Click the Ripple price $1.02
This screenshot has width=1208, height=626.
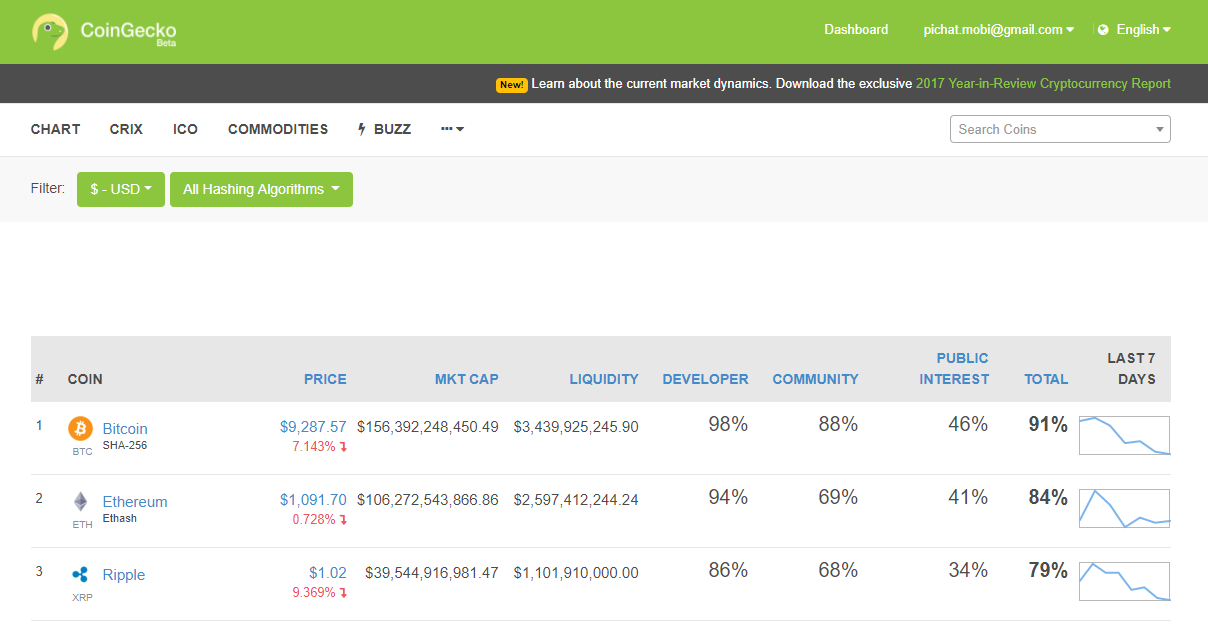(328, 573)
